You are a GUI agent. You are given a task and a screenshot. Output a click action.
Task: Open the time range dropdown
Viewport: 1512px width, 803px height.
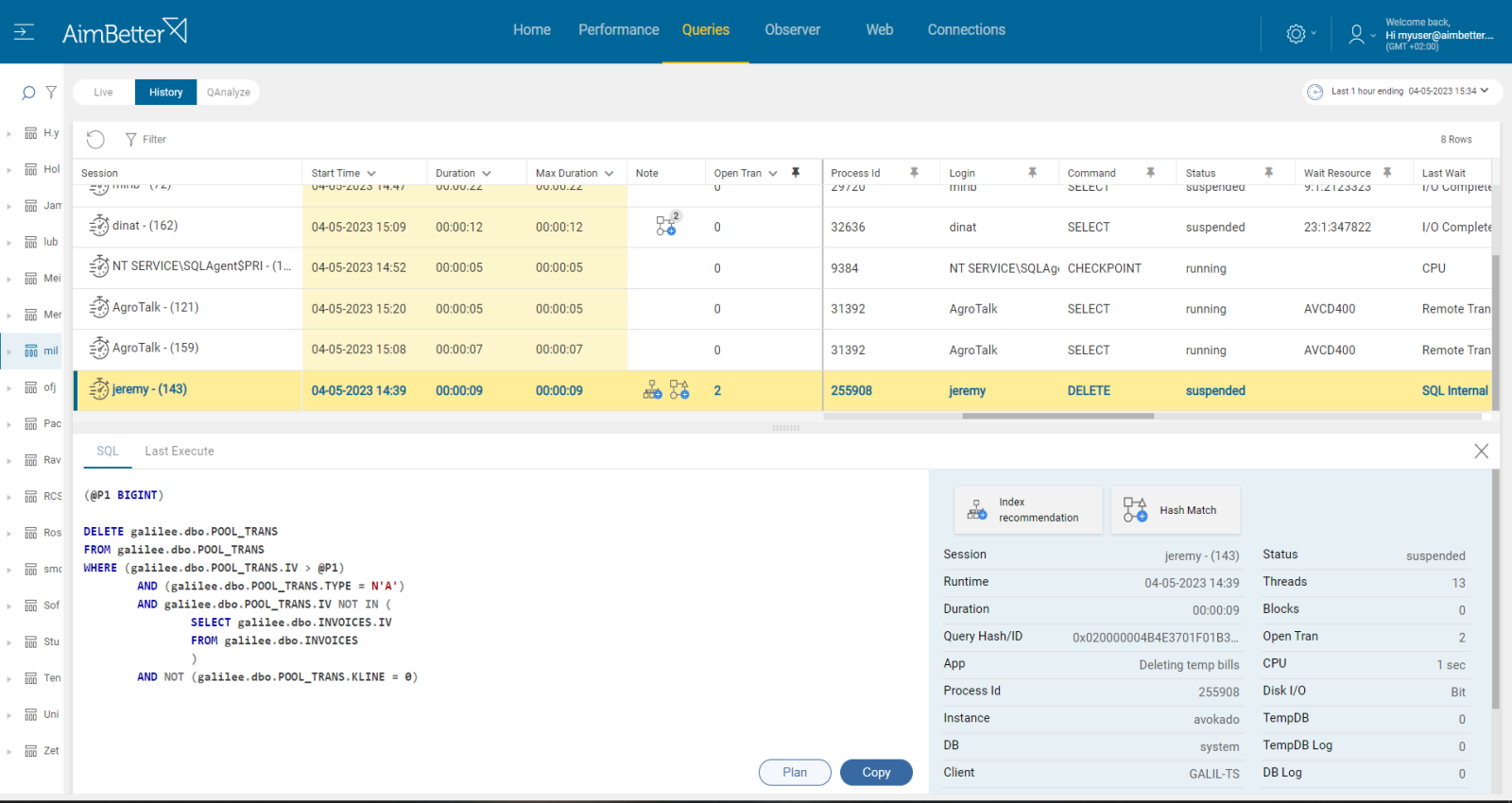(x=1485, y=91)
